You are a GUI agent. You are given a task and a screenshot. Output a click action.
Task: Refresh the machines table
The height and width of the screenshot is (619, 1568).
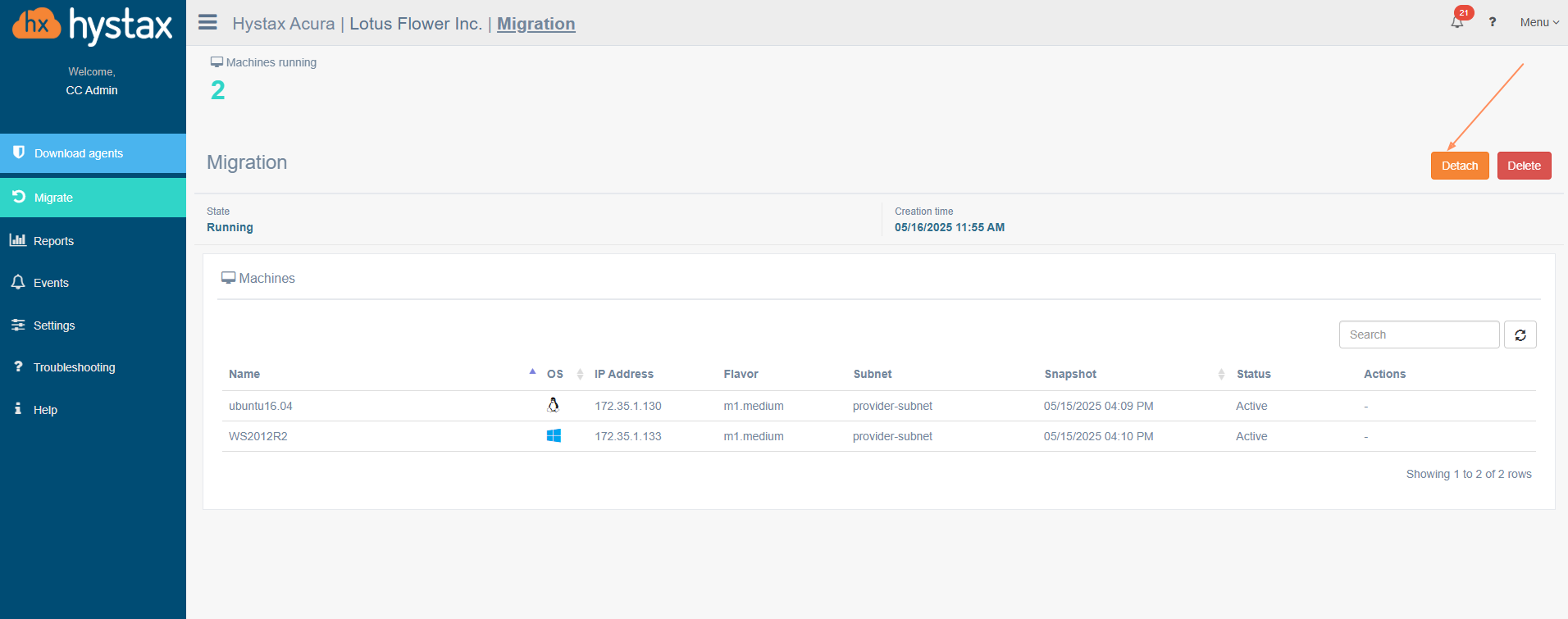[x=1520, y=335]
